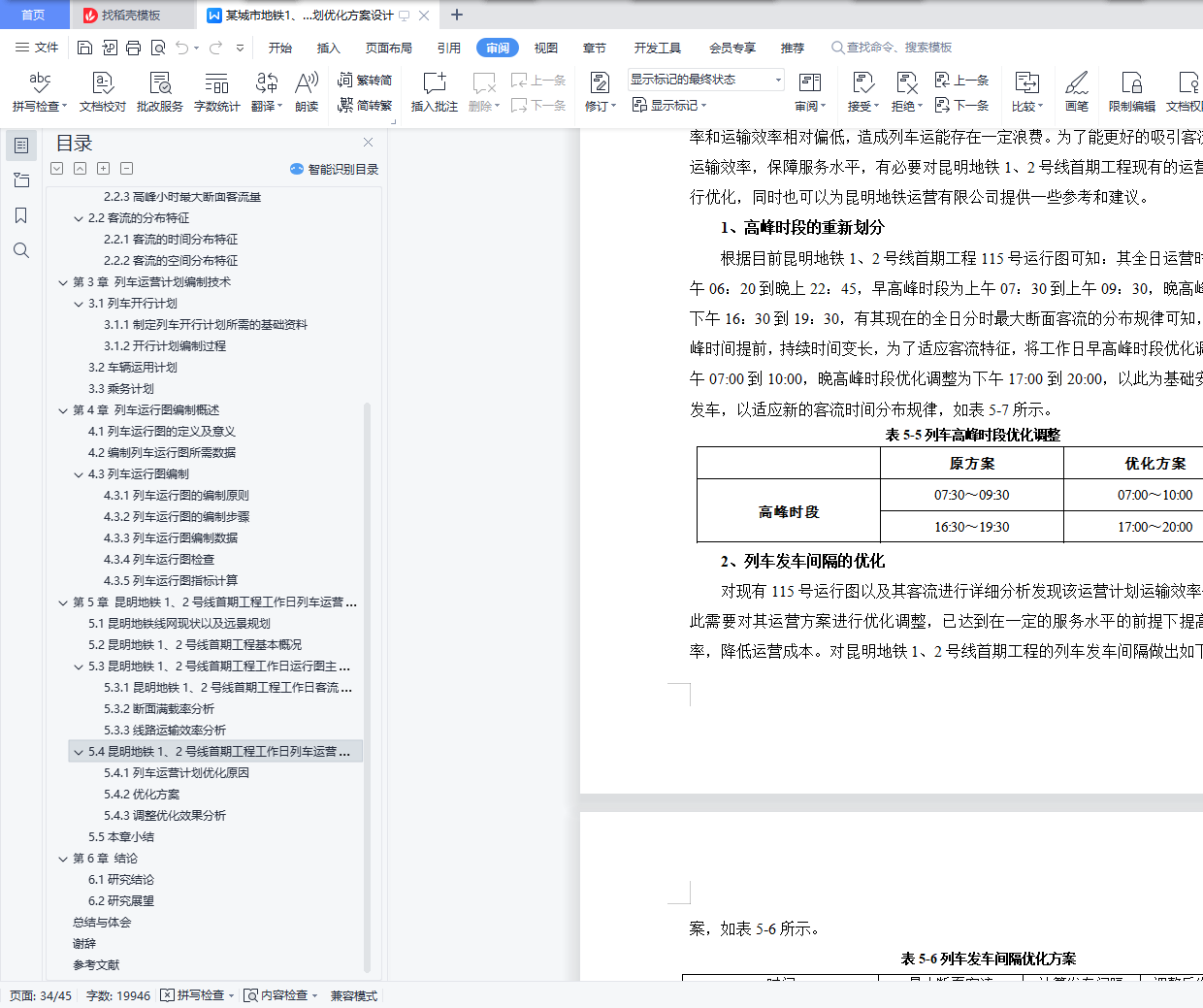This screenshot has width=1203, height=1008.
Task: Click the Undo arrow icon
Action: [182, 48]
